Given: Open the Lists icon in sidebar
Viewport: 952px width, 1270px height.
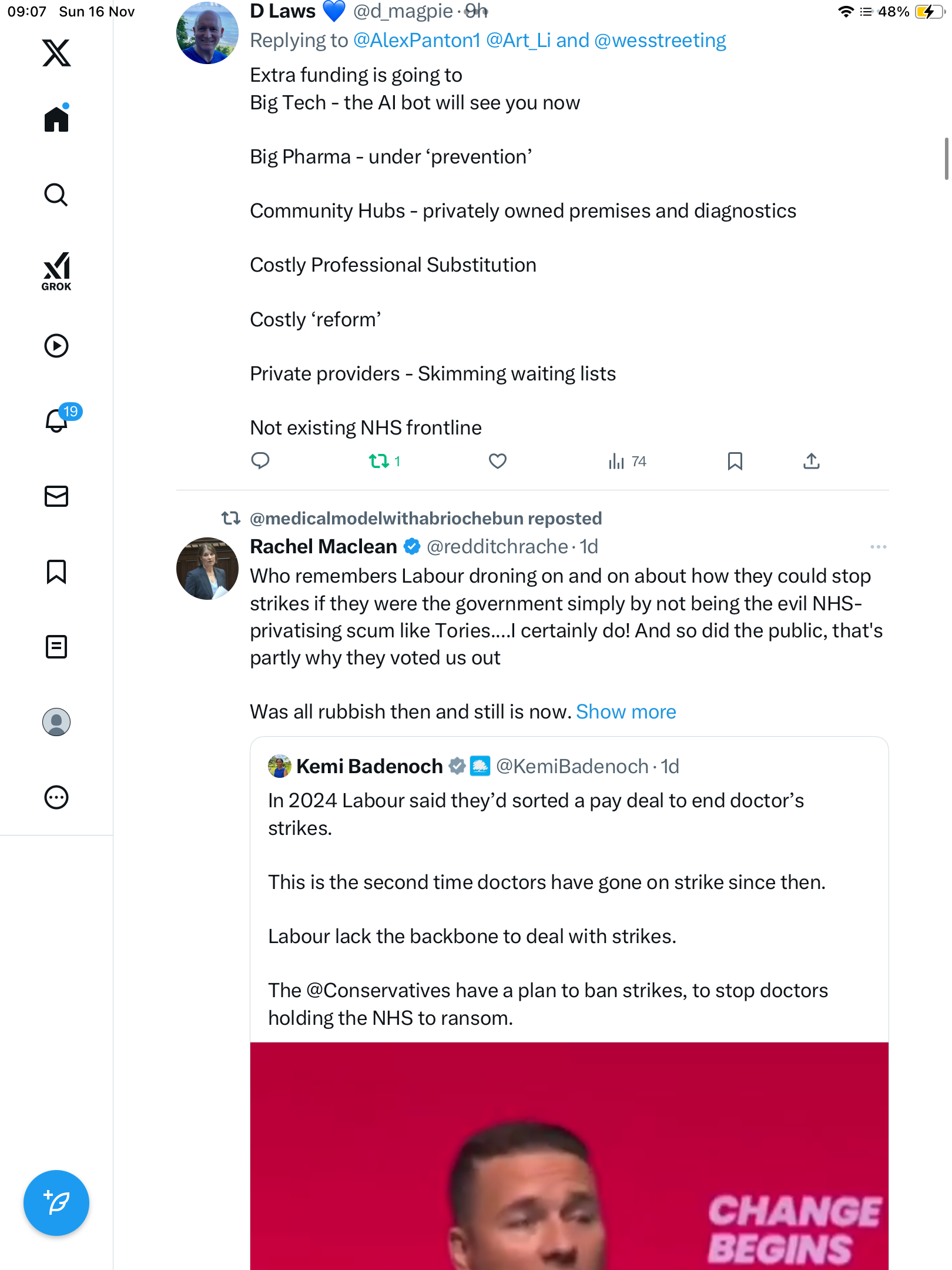Looking at the screenshot, I should coord(56,647).
